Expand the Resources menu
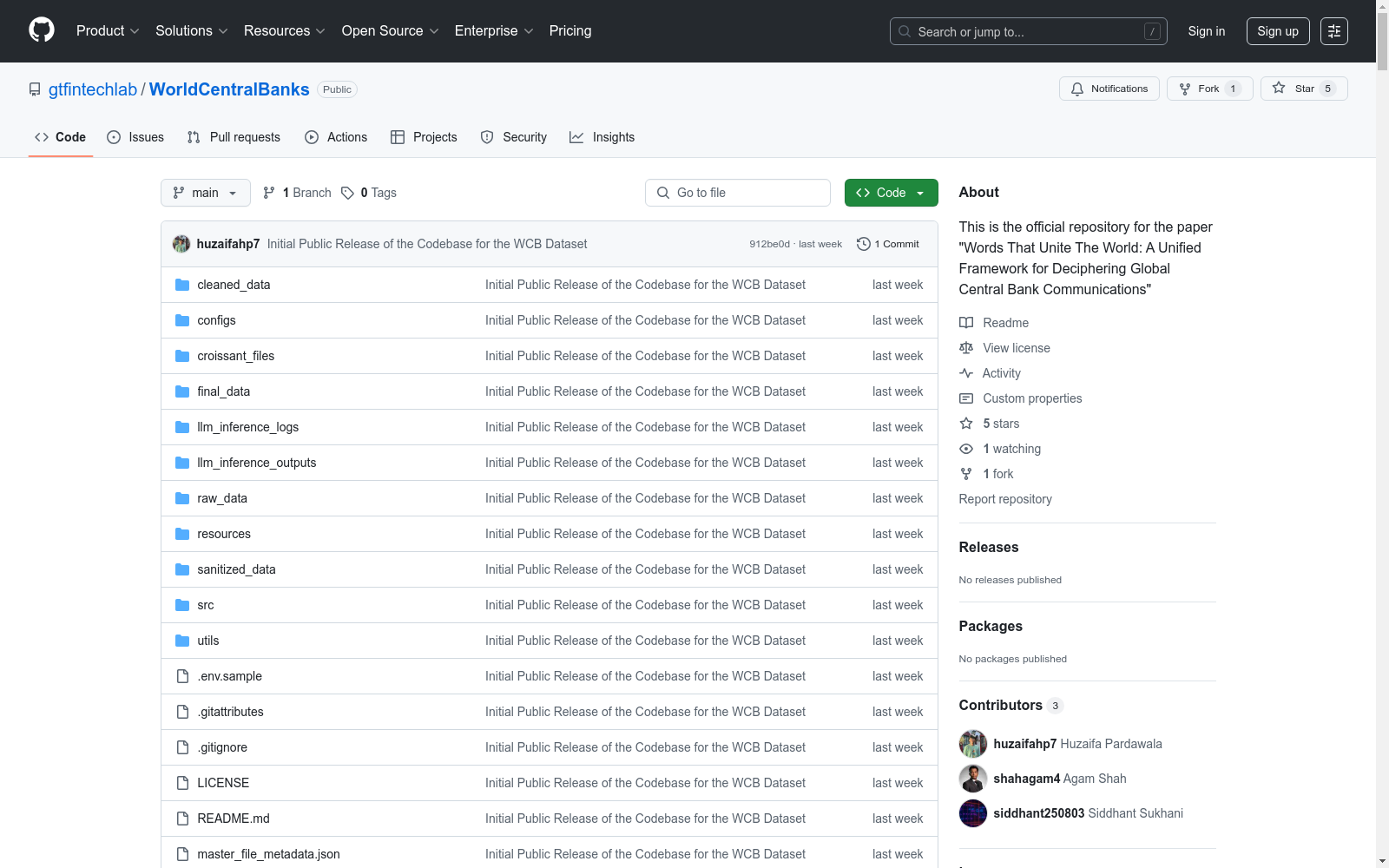The image size is (1389, 868). click(284, 31)
